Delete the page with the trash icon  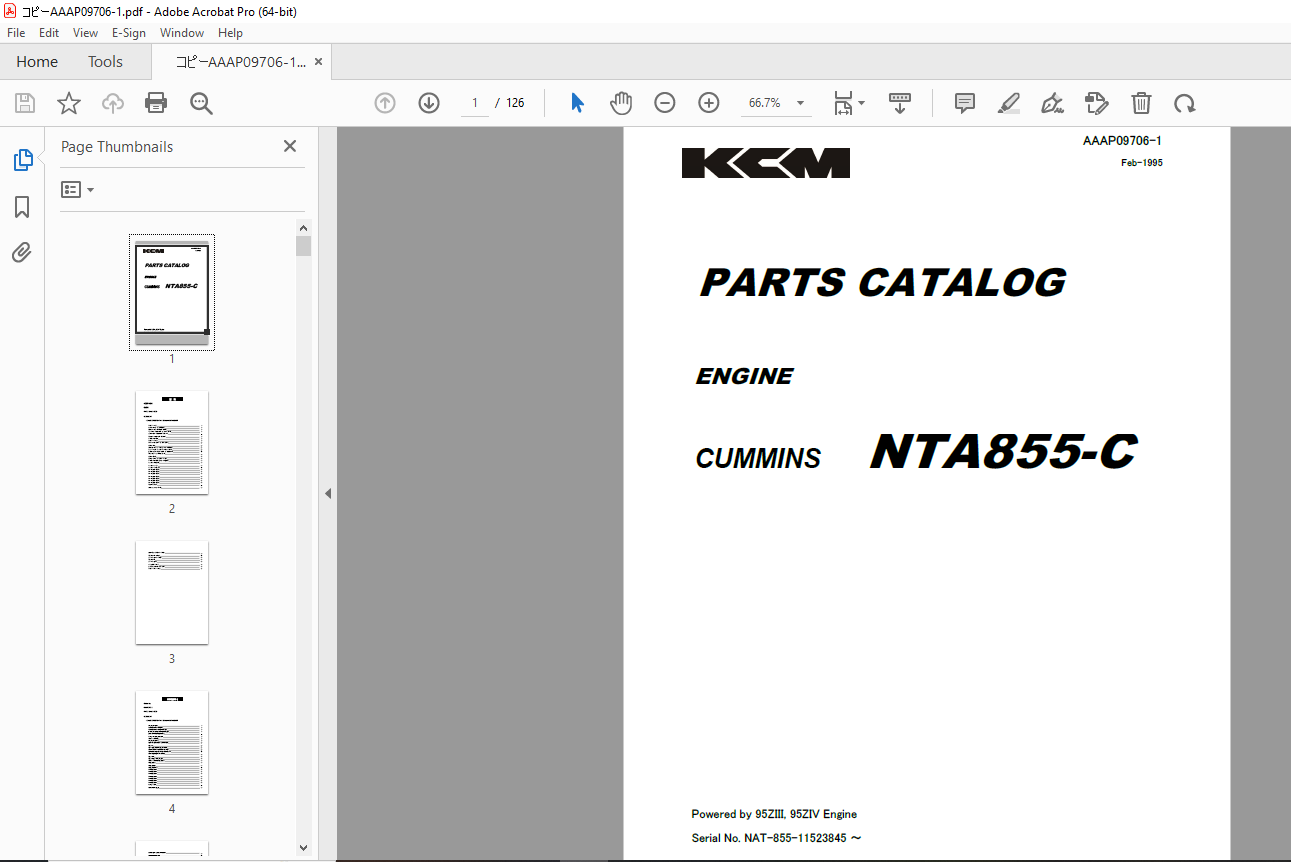click(1141, 103)
